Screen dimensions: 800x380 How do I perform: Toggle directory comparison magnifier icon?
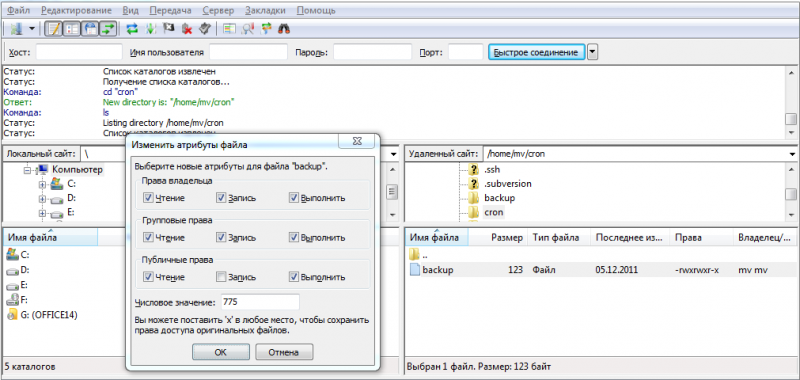pyautogui.click(x=248, y=29)
